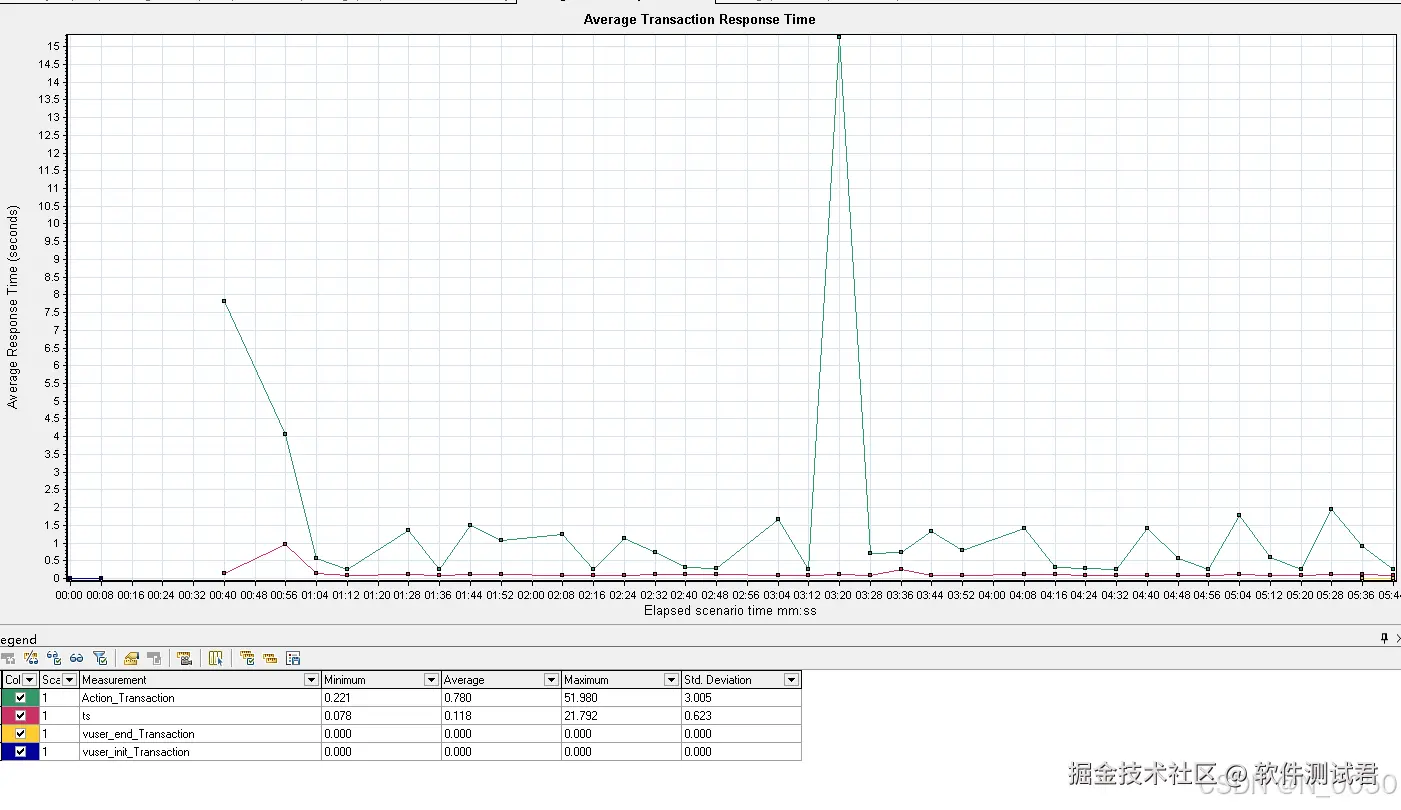Click the last sheet-style icon in legend toolbar
The width and height of the screenshot is (1401, 810).
293,658
